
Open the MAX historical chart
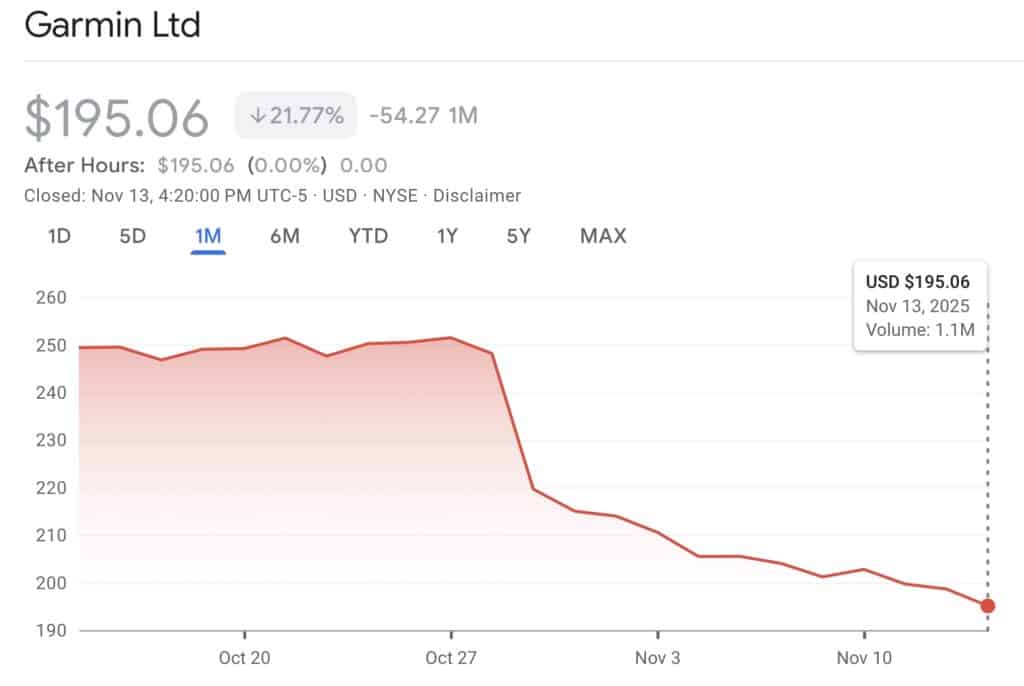click(x=601, y=236)
